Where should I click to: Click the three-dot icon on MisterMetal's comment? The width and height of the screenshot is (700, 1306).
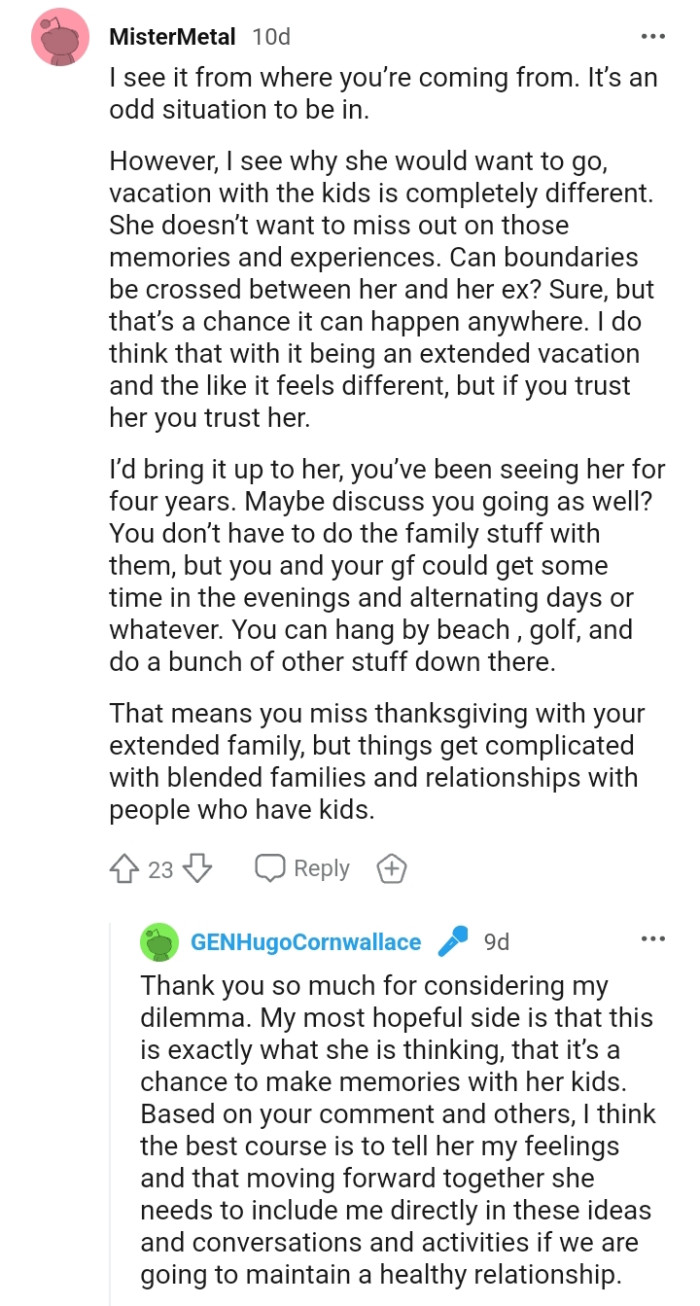coord(652,35)
